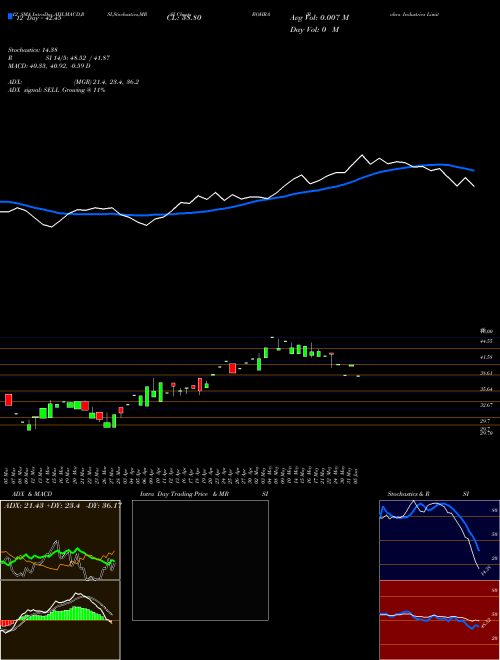Click the 35.64 price axis label
This screenshot has width=500, height=660.
click(486, 389)
